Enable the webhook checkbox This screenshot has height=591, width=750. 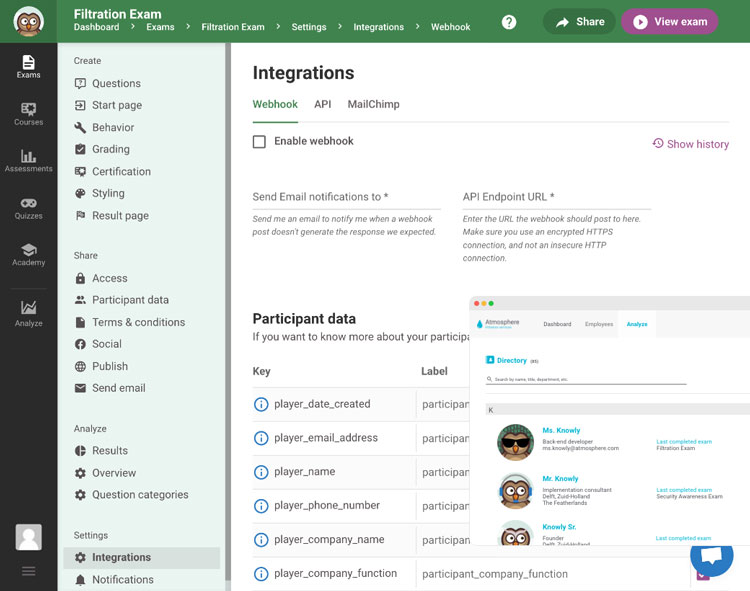tap(259, 142)
